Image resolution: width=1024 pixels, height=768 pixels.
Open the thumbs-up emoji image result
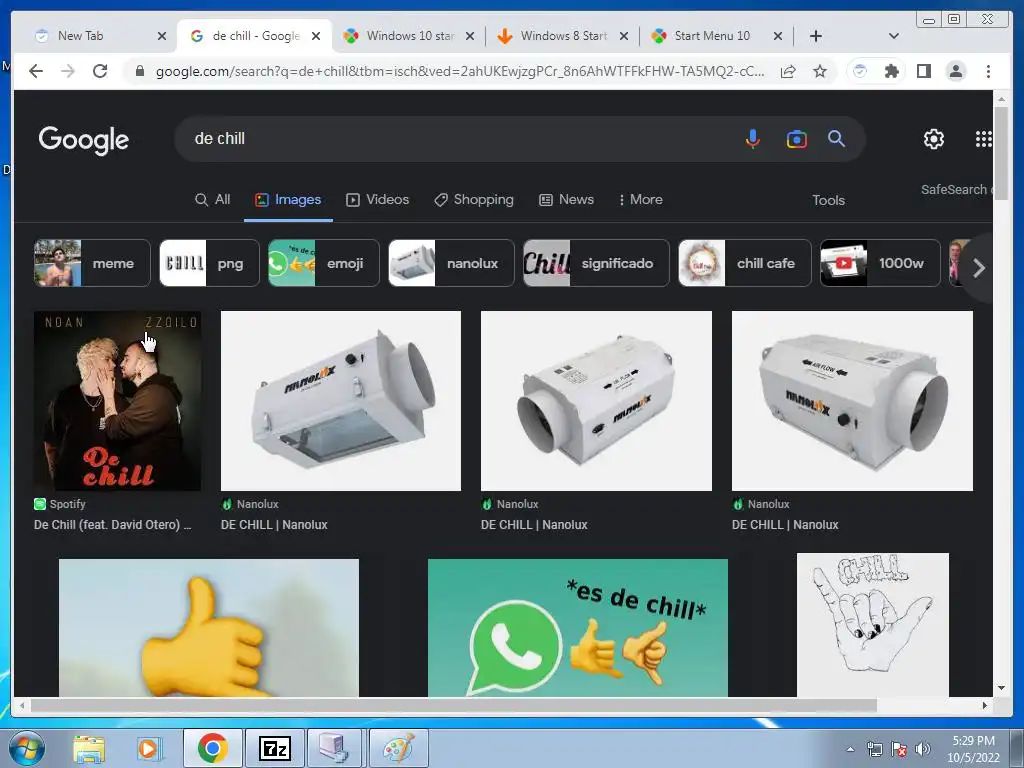click(209, 628)
